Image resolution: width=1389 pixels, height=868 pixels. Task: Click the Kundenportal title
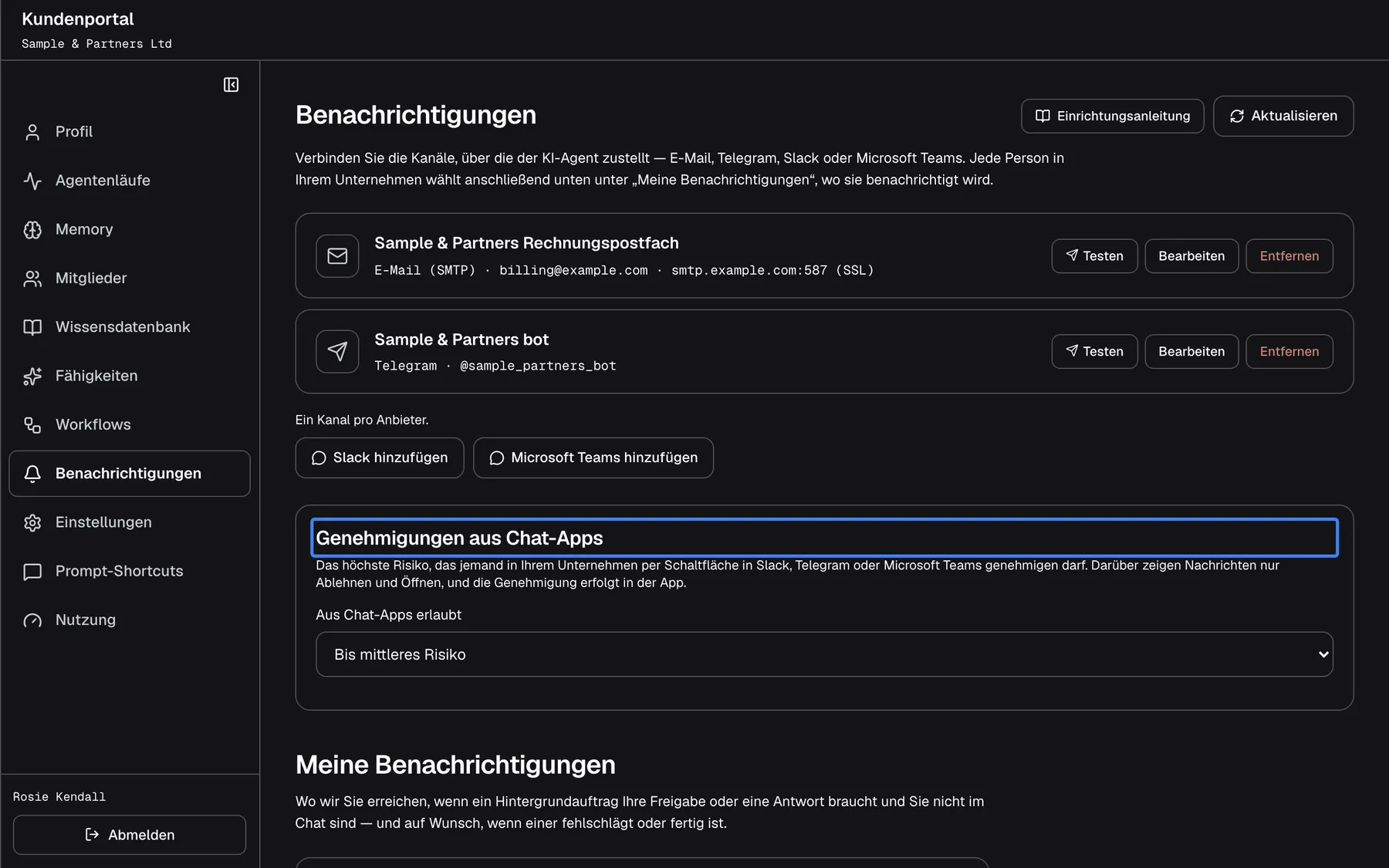tap(78, 19)
